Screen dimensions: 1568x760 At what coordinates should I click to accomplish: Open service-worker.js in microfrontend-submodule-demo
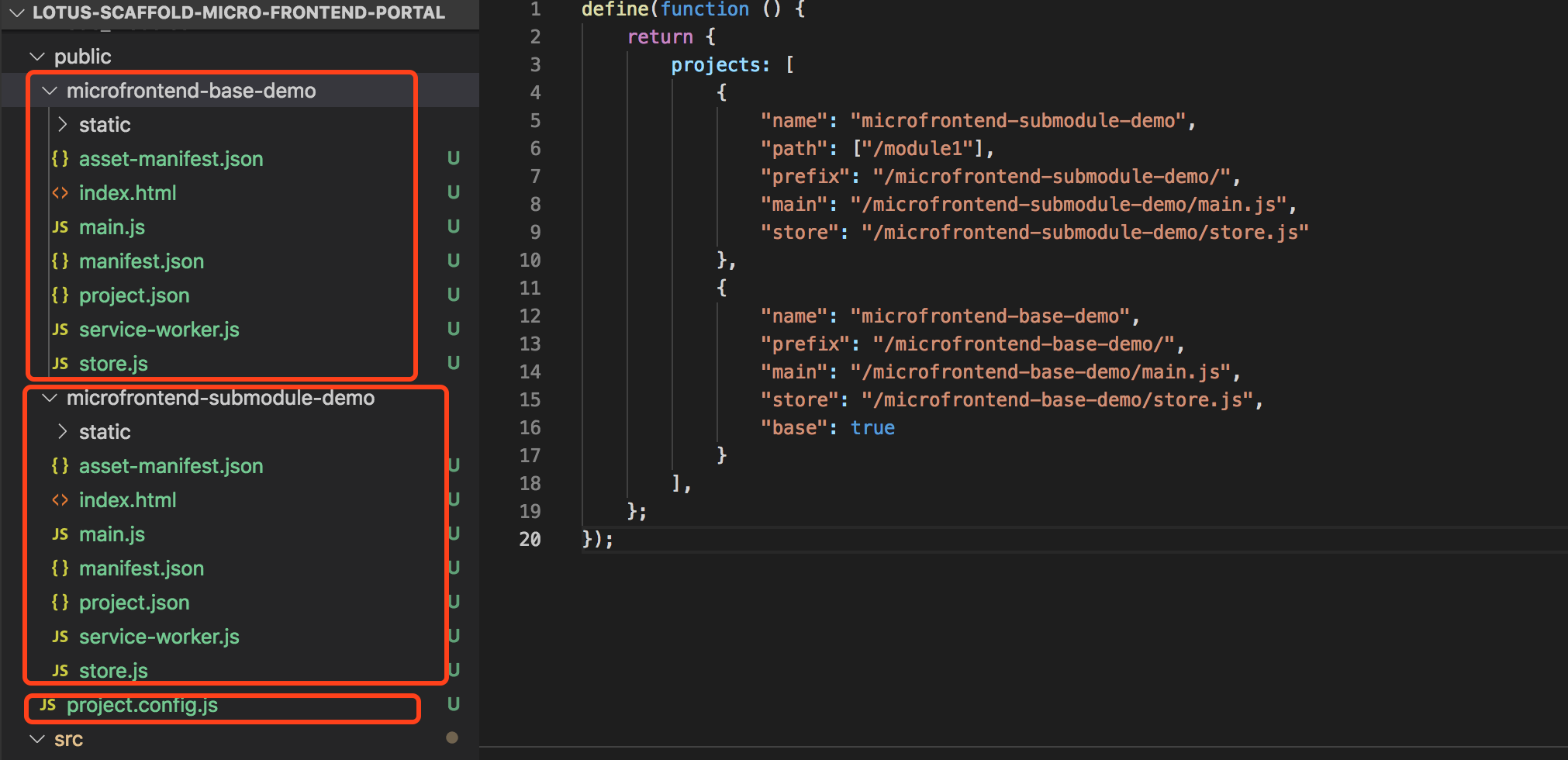coord(159,637)
